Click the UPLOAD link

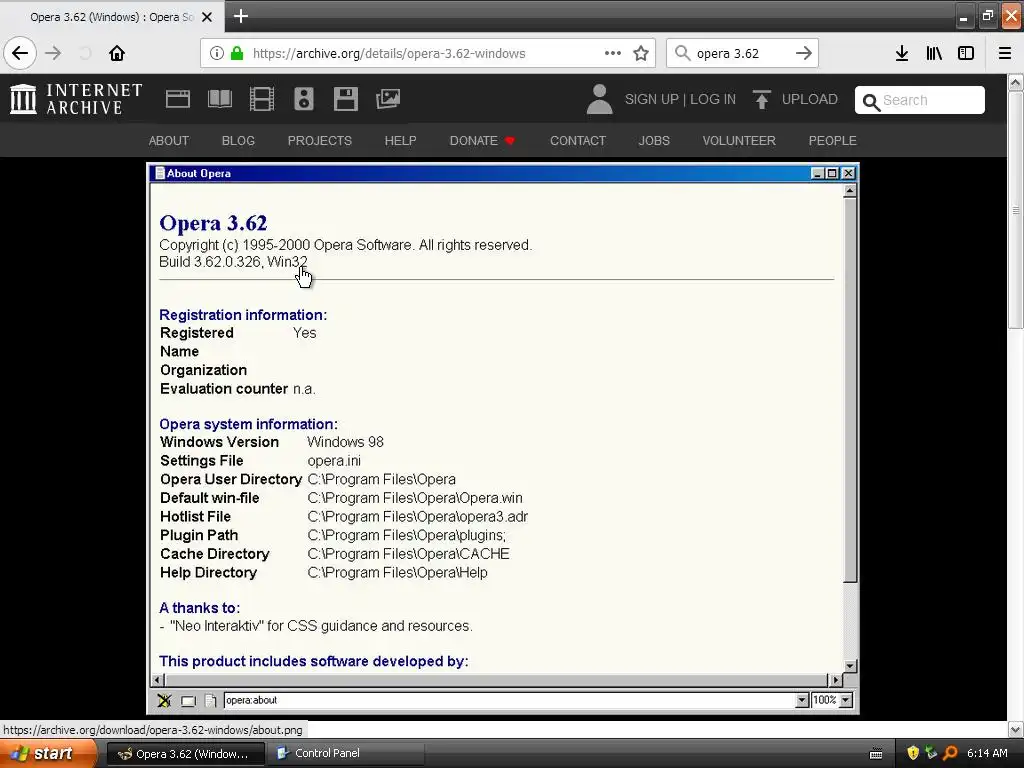pyautogui.click(x=810, y=99)
